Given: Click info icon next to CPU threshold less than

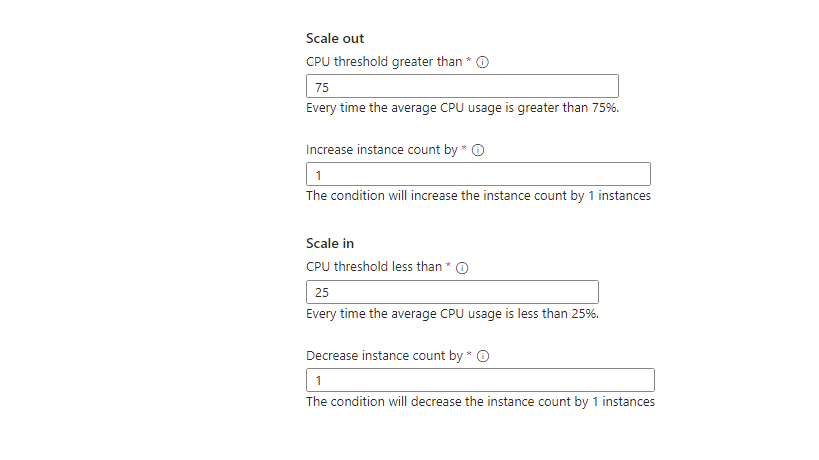Looking at the screenshot, I should pyautogui.click(x=462, y=268).
